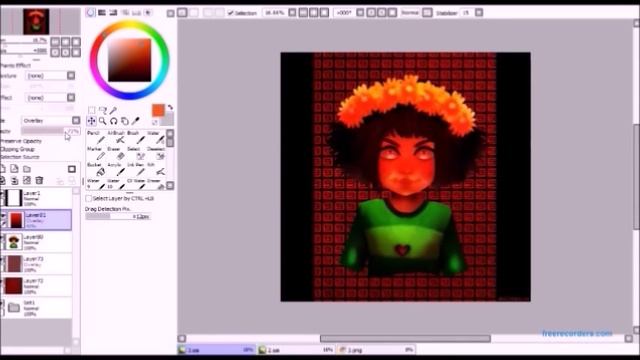640x360 pixels.
Task: Toggle Preserve Opacity option
Action: point(21,141)
